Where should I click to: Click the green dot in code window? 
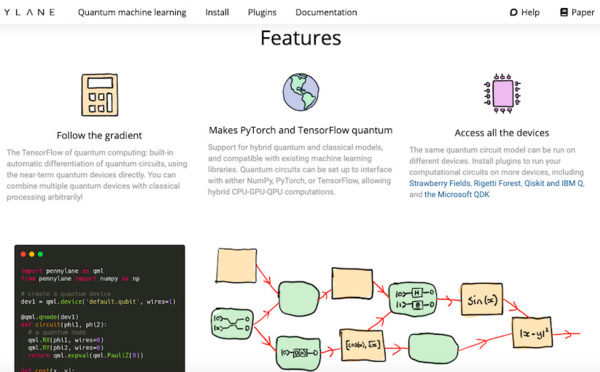click(40, 254)
